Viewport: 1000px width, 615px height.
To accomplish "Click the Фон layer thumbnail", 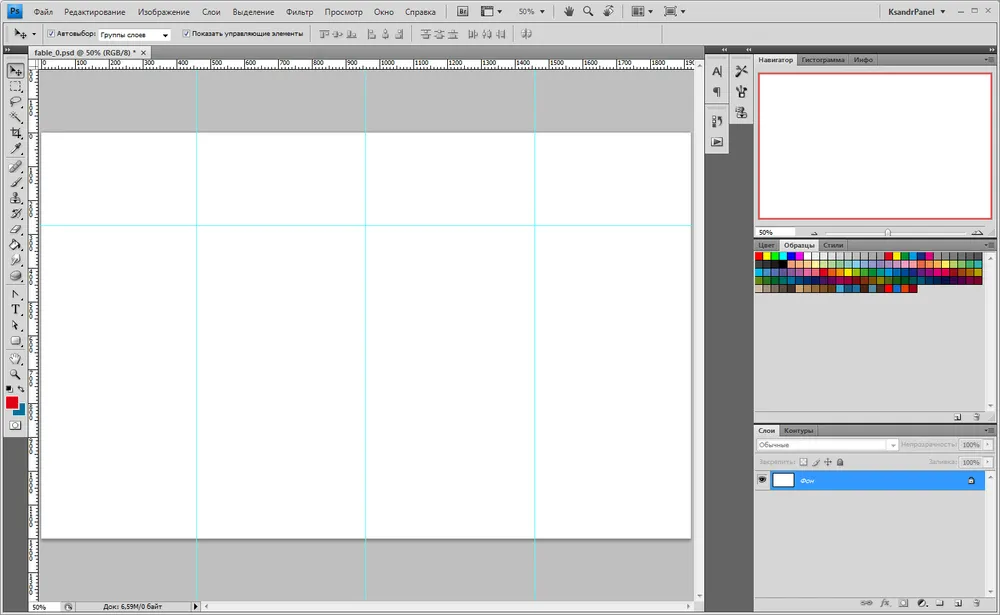I will pyautogui.click(x=783, y=480).
